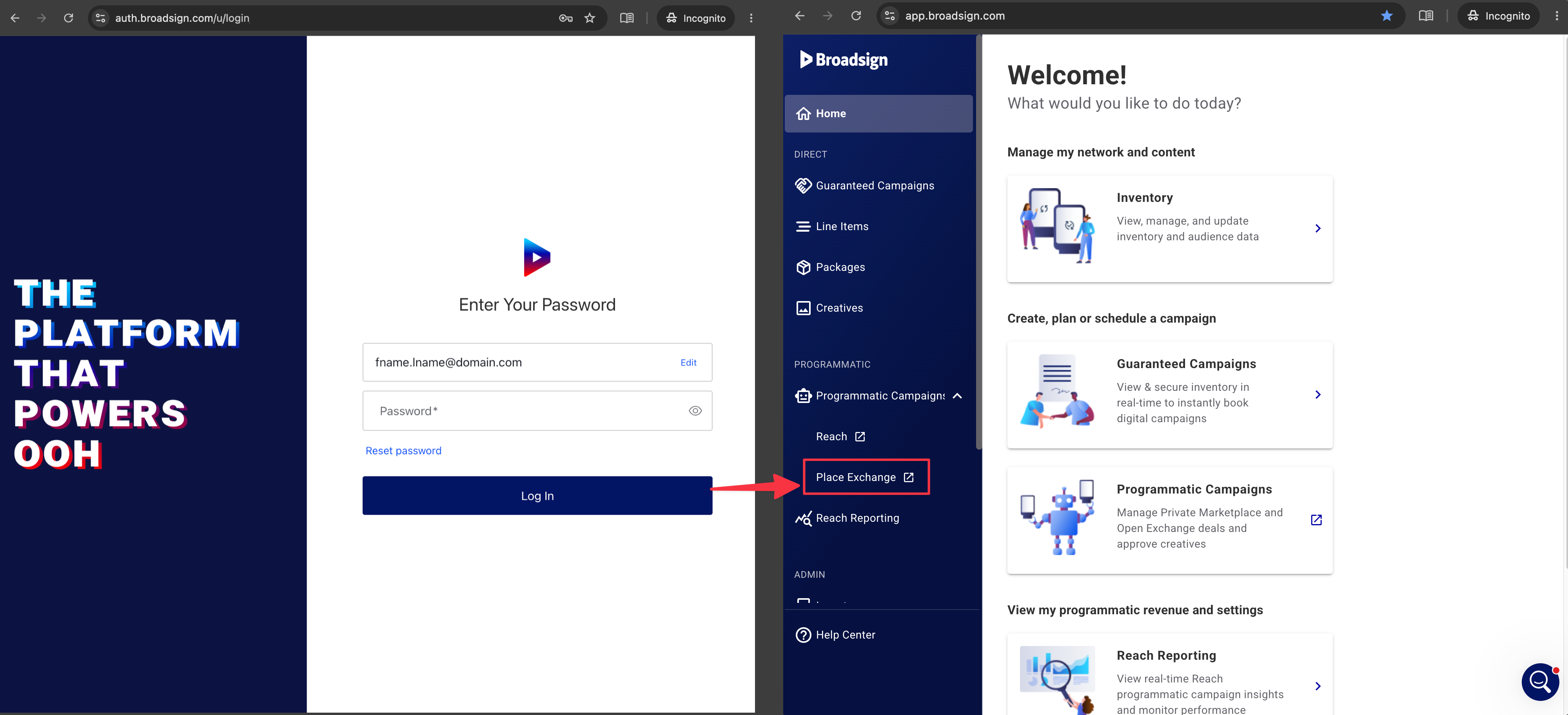Open the Reach Reporting card

(x=1169, y=674)
